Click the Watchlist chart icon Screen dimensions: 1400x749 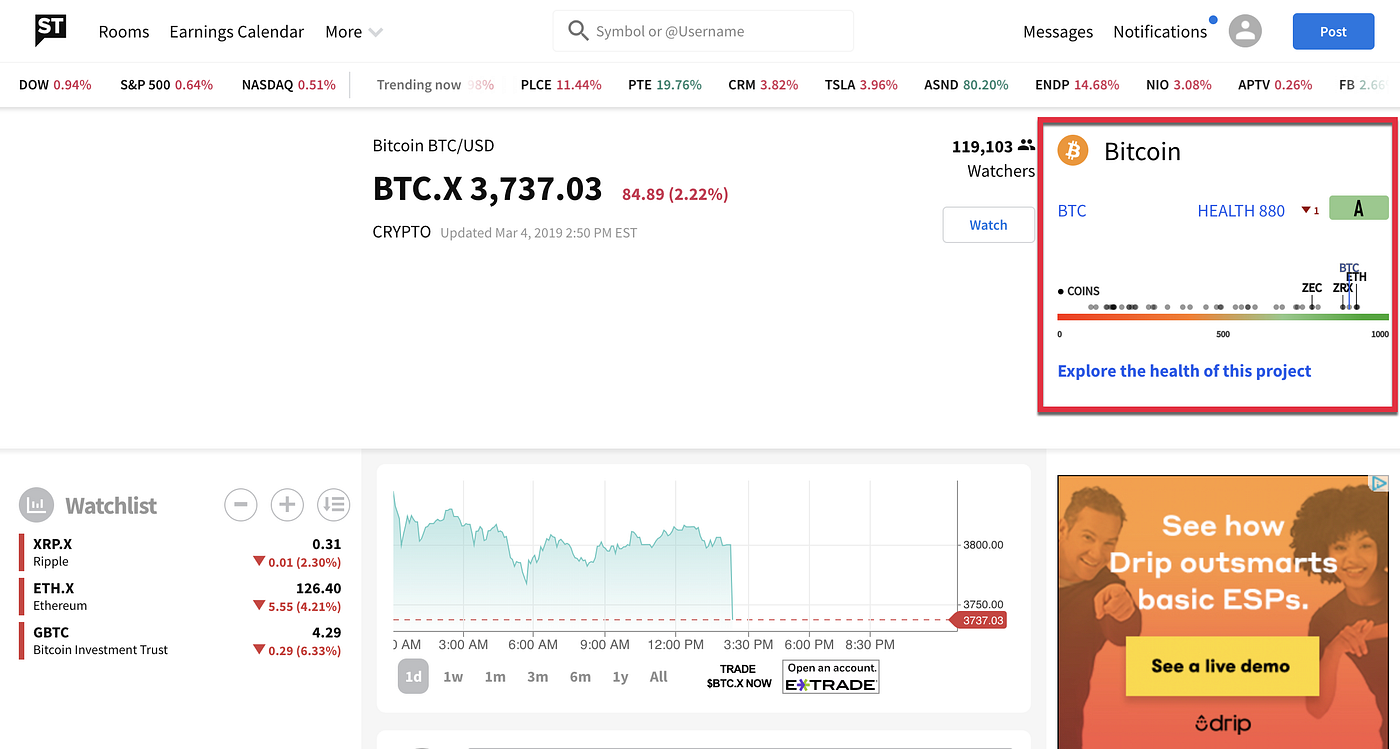[36, 505]
